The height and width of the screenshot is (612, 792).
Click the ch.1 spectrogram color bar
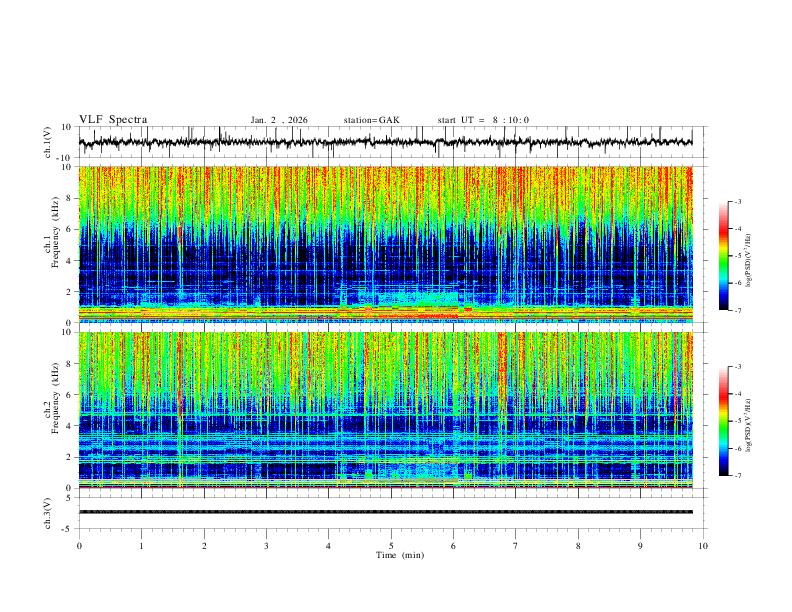click(723, 256)
